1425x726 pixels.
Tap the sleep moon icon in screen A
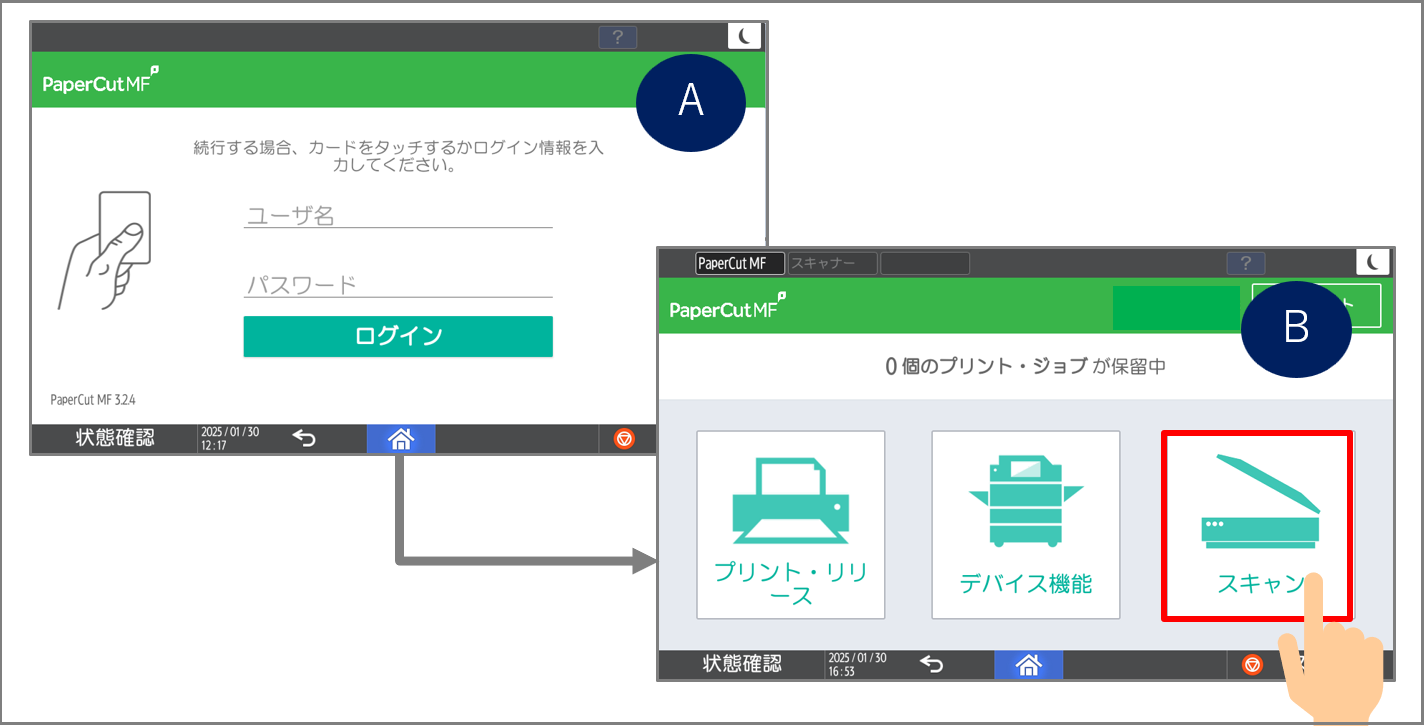point(745,37)
